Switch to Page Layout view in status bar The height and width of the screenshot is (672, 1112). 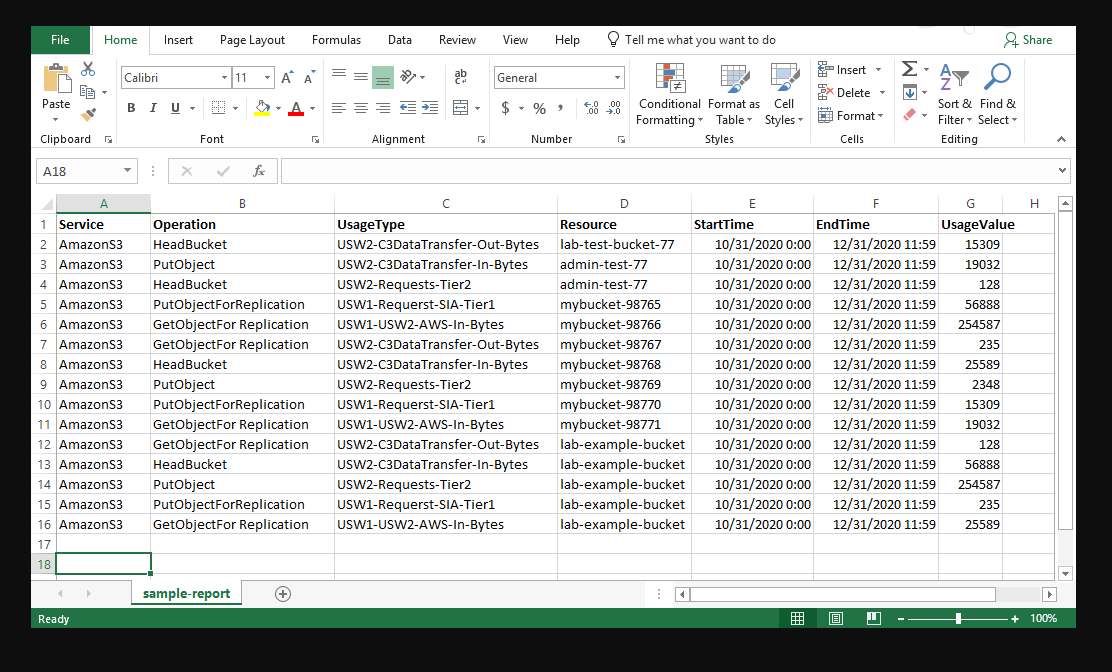click(835, 619)
